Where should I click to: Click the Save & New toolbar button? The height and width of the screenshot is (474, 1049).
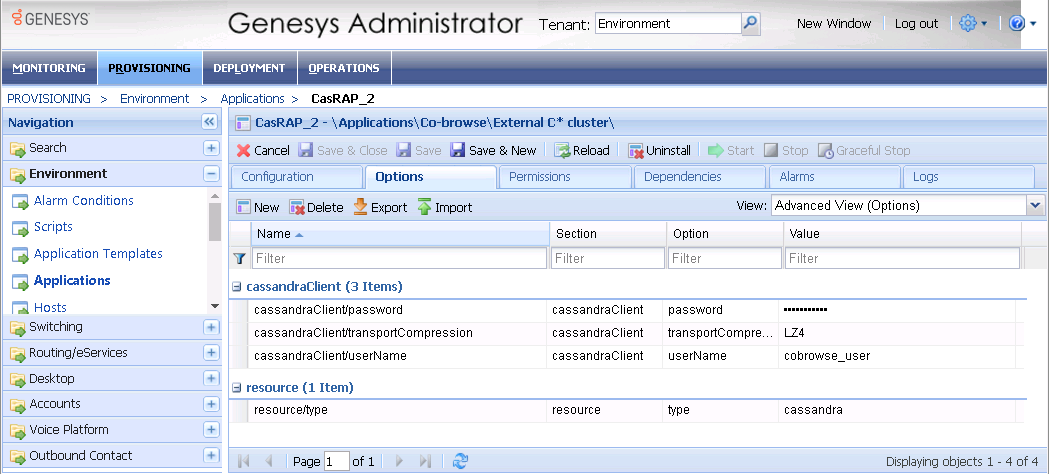point(494,150)
